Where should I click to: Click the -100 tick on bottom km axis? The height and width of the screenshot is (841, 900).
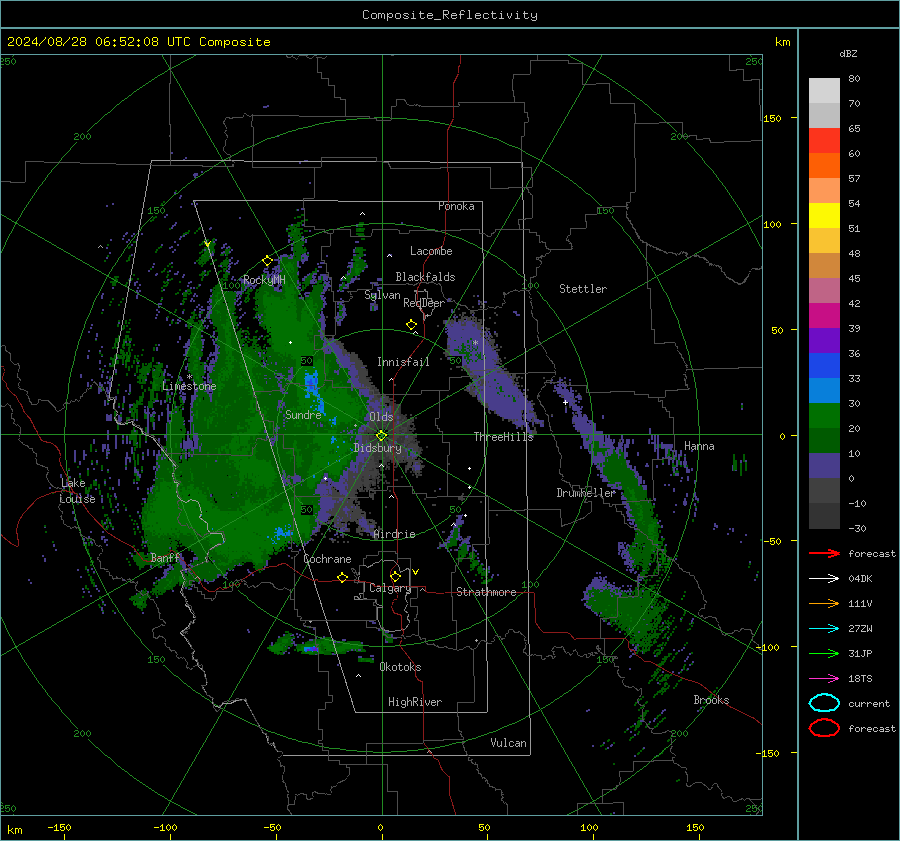coord(165,827)
